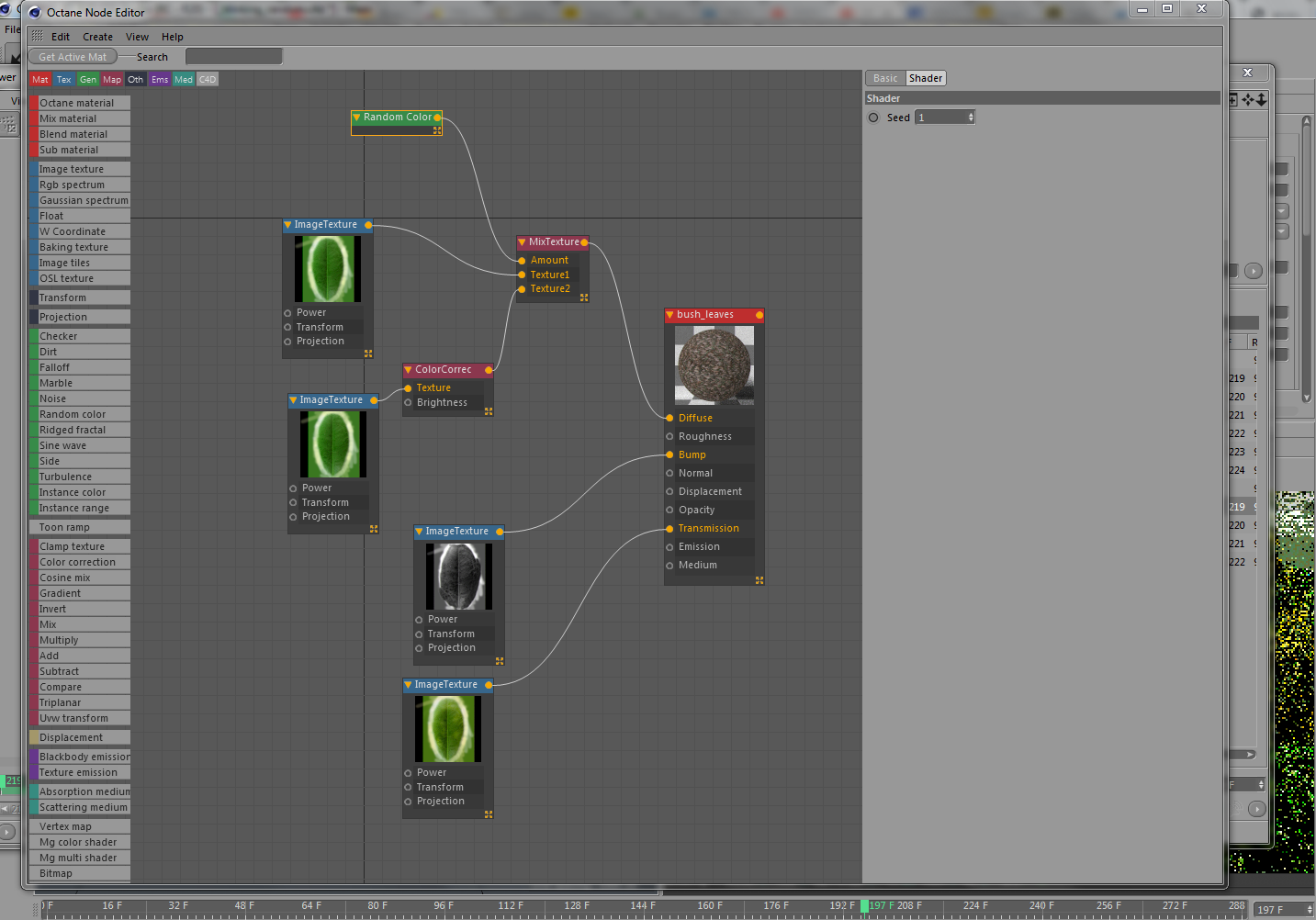1316x920 pixels.
Task: Switch to the Basic tab
Action: (885, 79)
